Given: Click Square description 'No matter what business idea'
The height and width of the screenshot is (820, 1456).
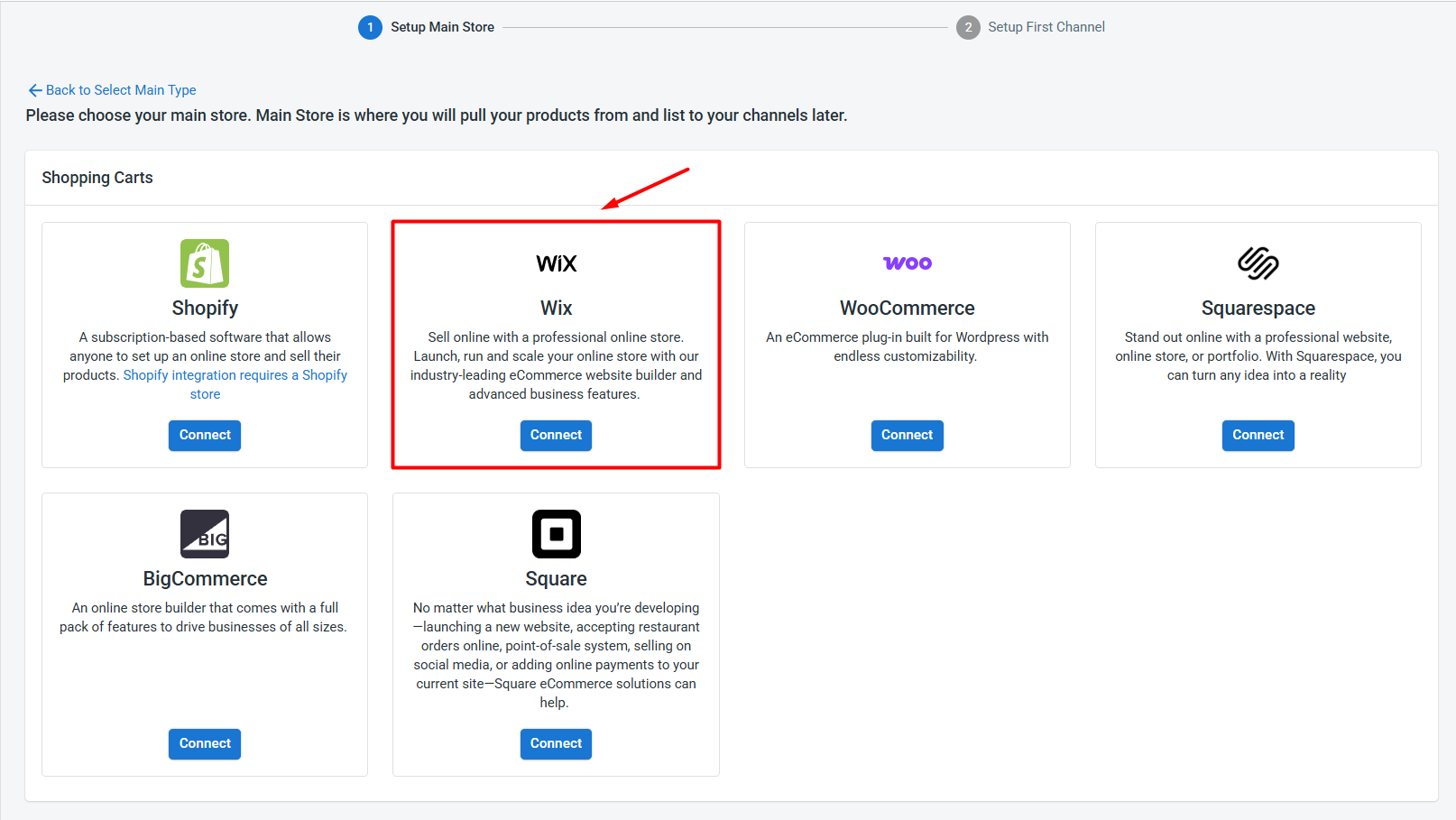Looking at the screenshot, I should [x=556, y=655].
